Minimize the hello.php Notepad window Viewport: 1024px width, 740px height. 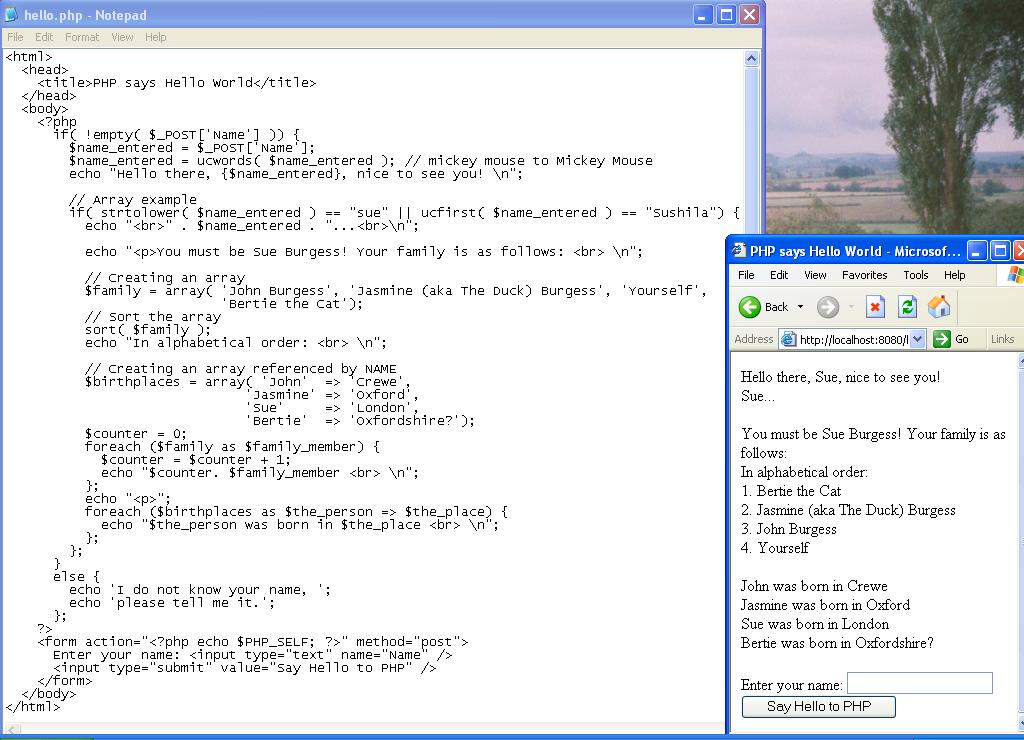[x=702, y=14]
